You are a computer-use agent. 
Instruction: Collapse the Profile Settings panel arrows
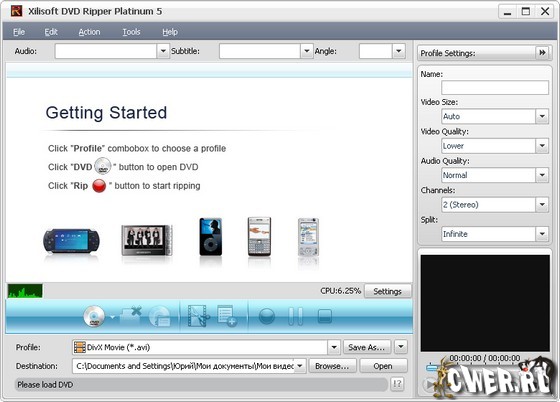[542, 53]
